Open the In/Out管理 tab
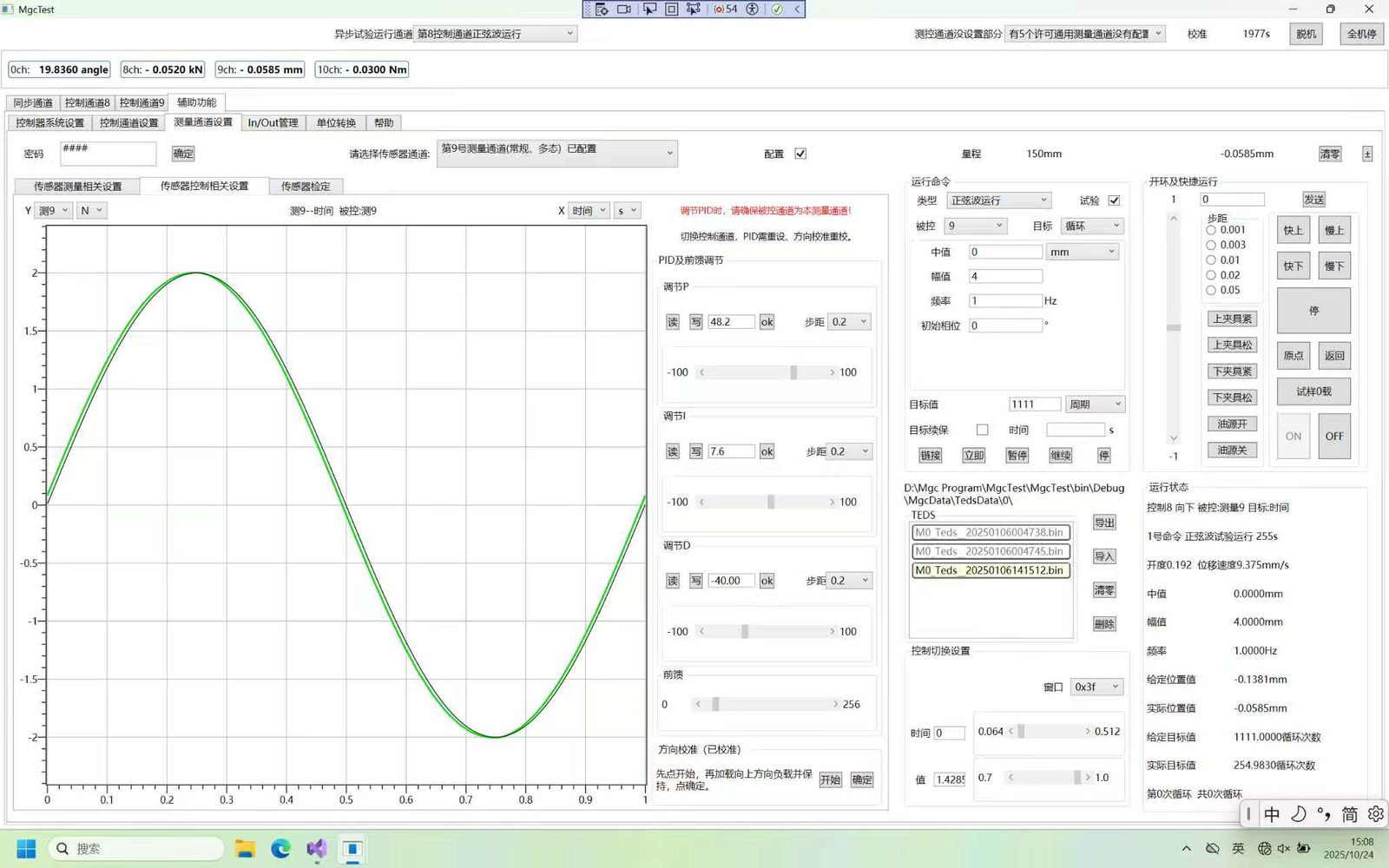This screenshot has width=1389, height=868. click(273, 123)
